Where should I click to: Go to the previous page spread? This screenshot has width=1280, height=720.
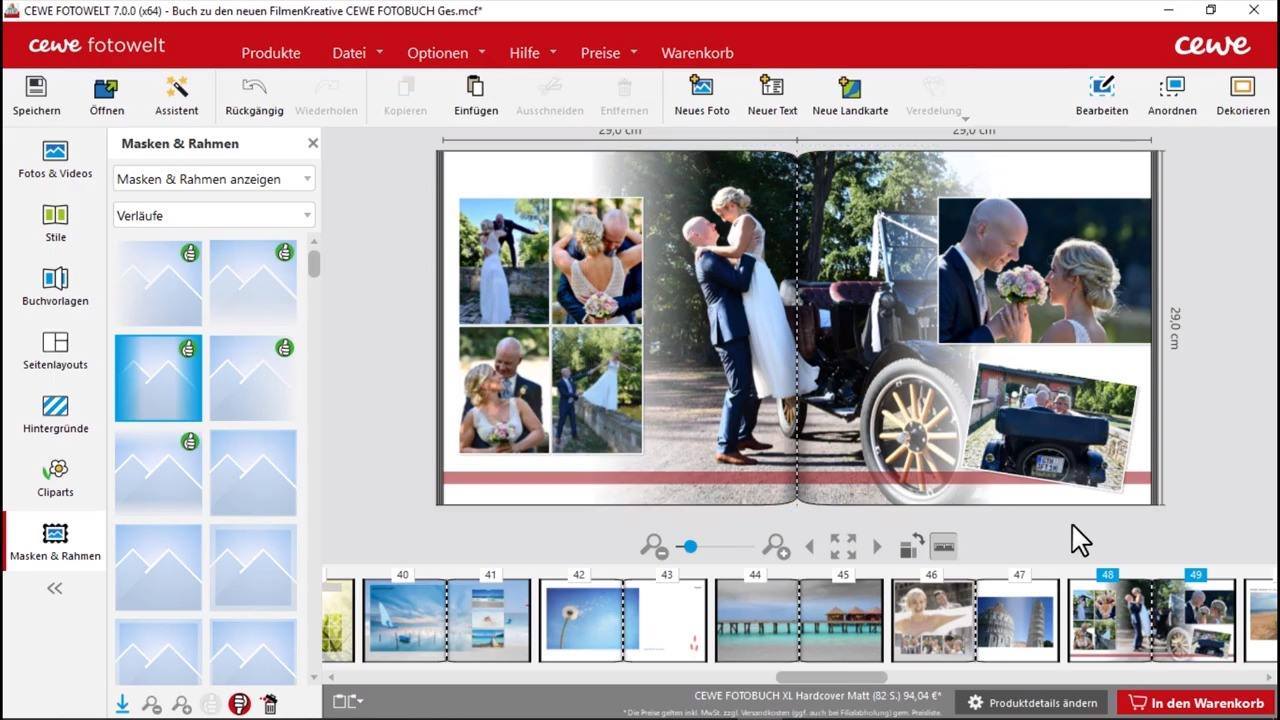pos(809,547)
